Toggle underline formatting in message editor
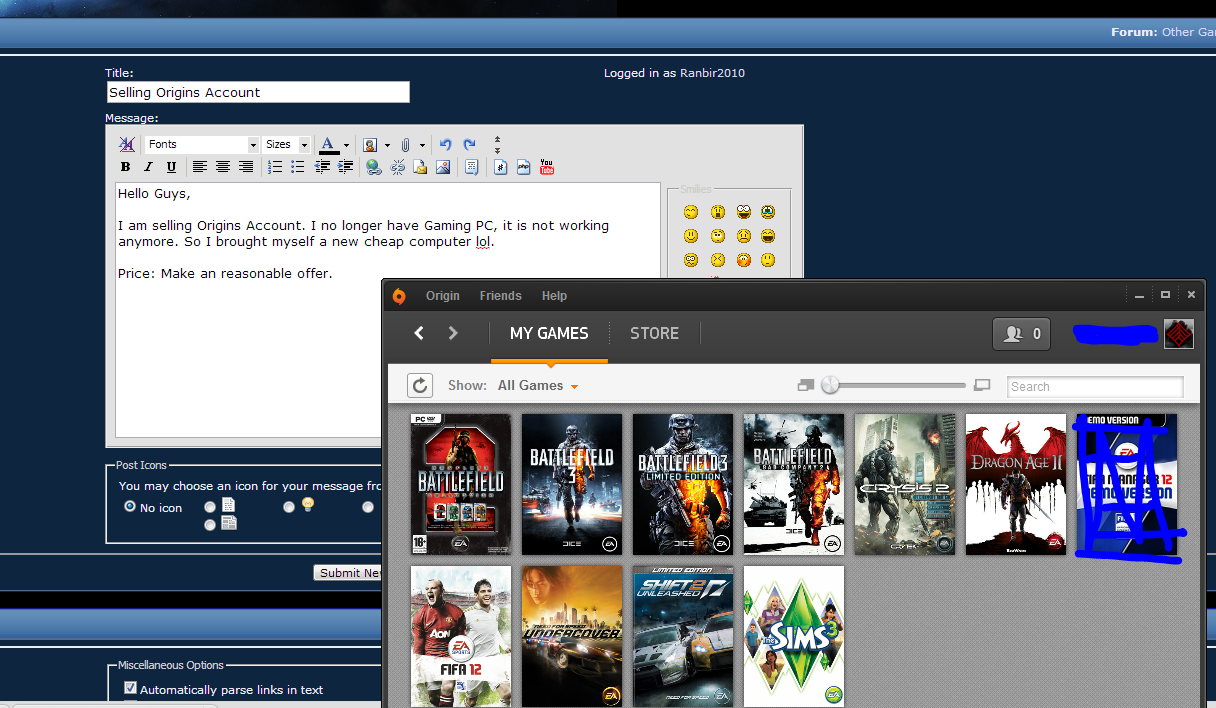1216x708 pixels. 171,167
